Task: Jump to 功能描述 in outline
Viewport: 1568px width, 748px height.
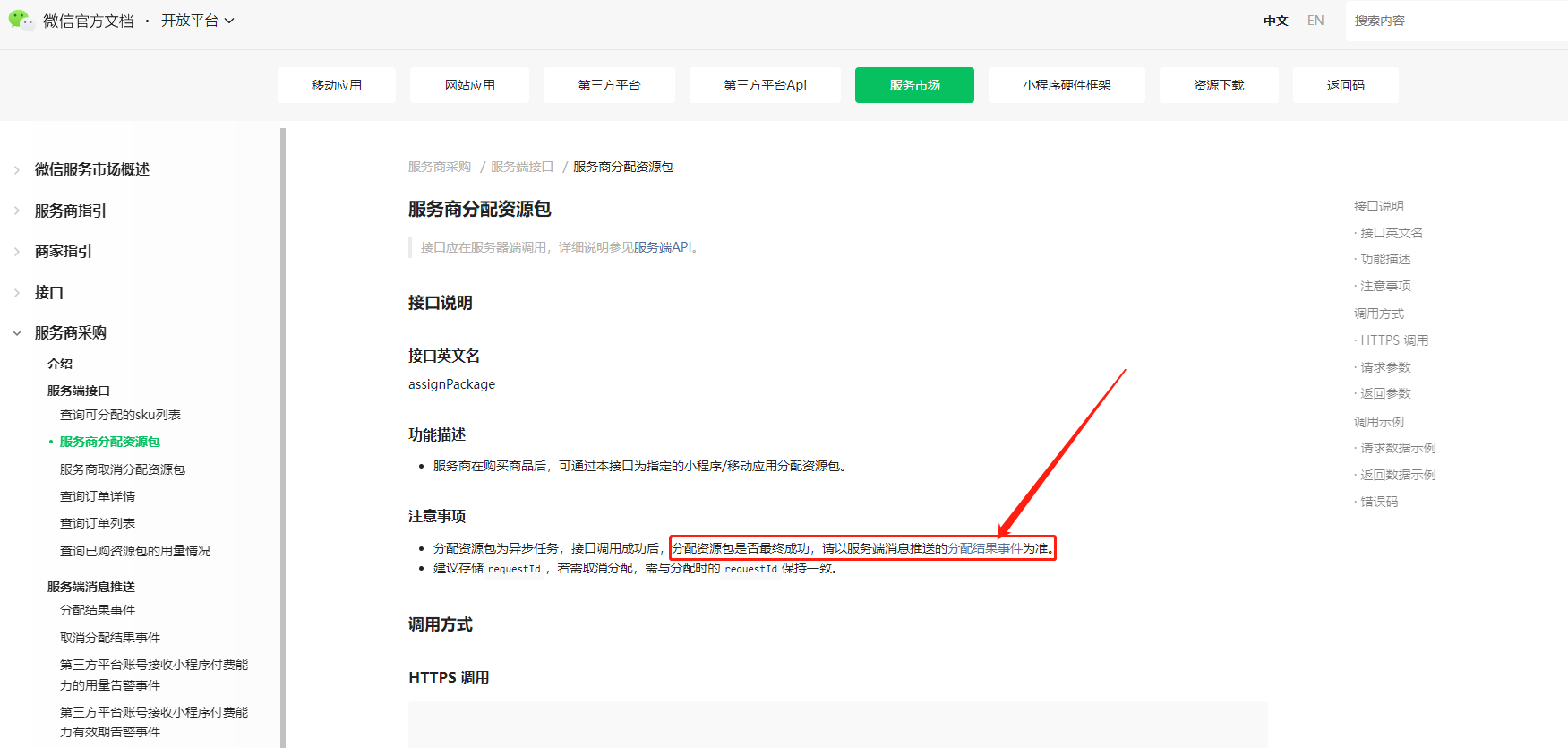Action: [x=1385, y=259]
